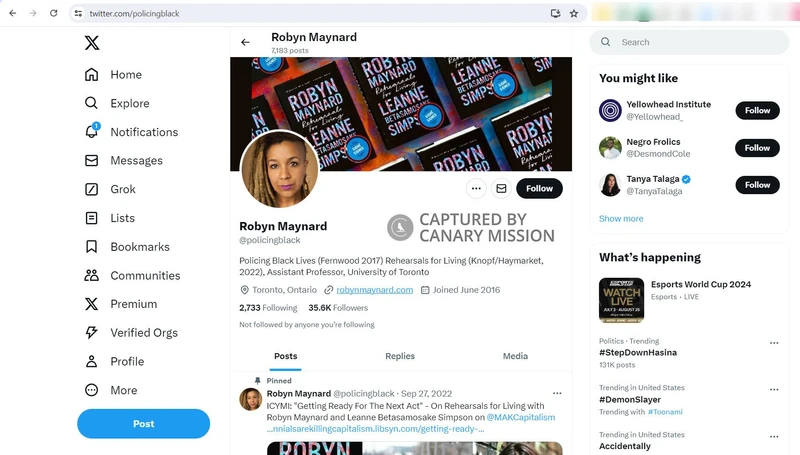Select the Posts tab
Image resolution: width=800 pixels, height=455 pixels.
point(286,356)
